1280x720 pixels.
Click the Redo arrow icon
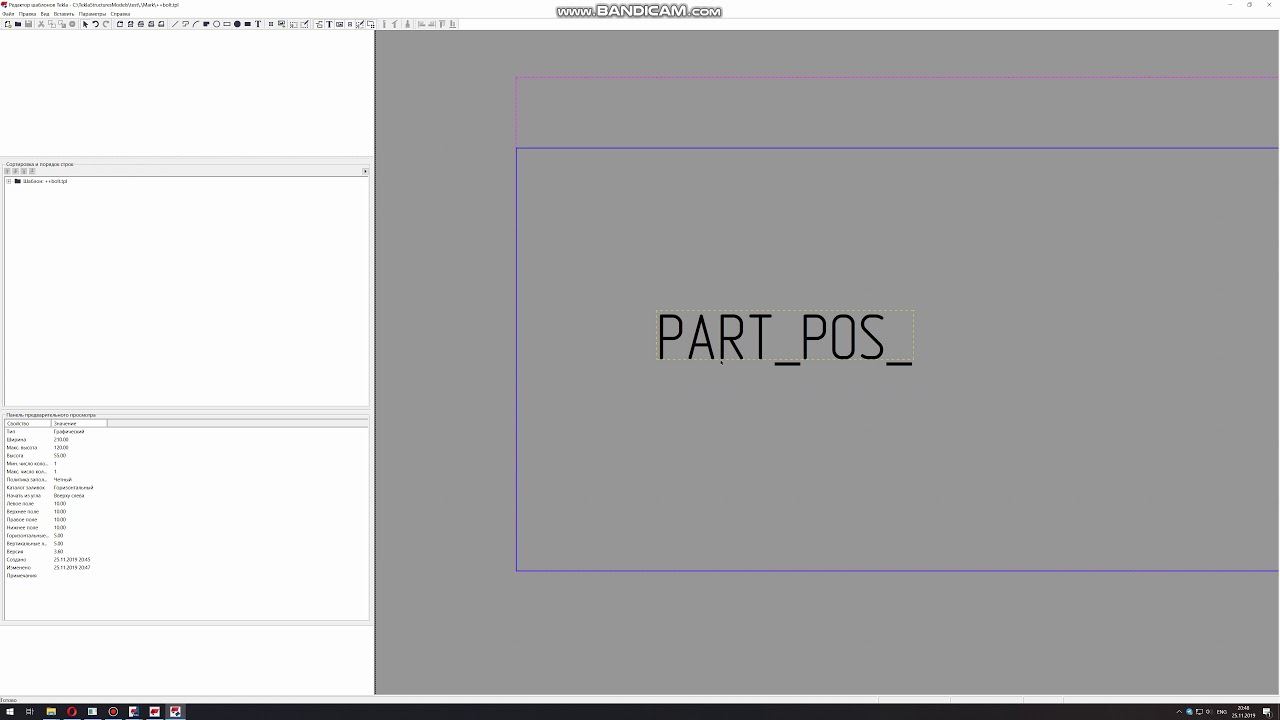click(x=106, y=24)
